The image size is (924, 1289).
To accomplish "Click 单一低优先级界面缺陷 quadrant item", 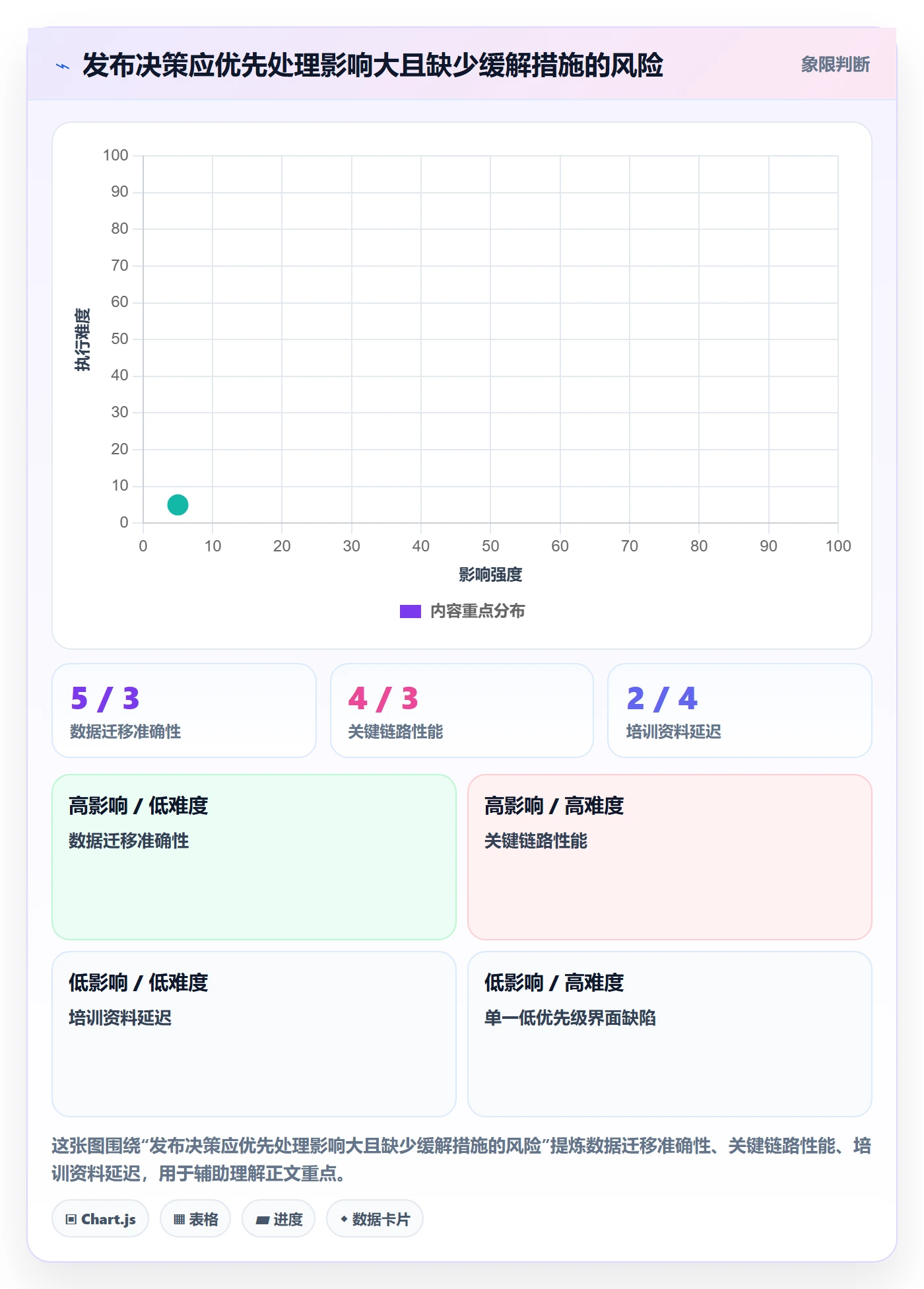I will pos(570,1018).
